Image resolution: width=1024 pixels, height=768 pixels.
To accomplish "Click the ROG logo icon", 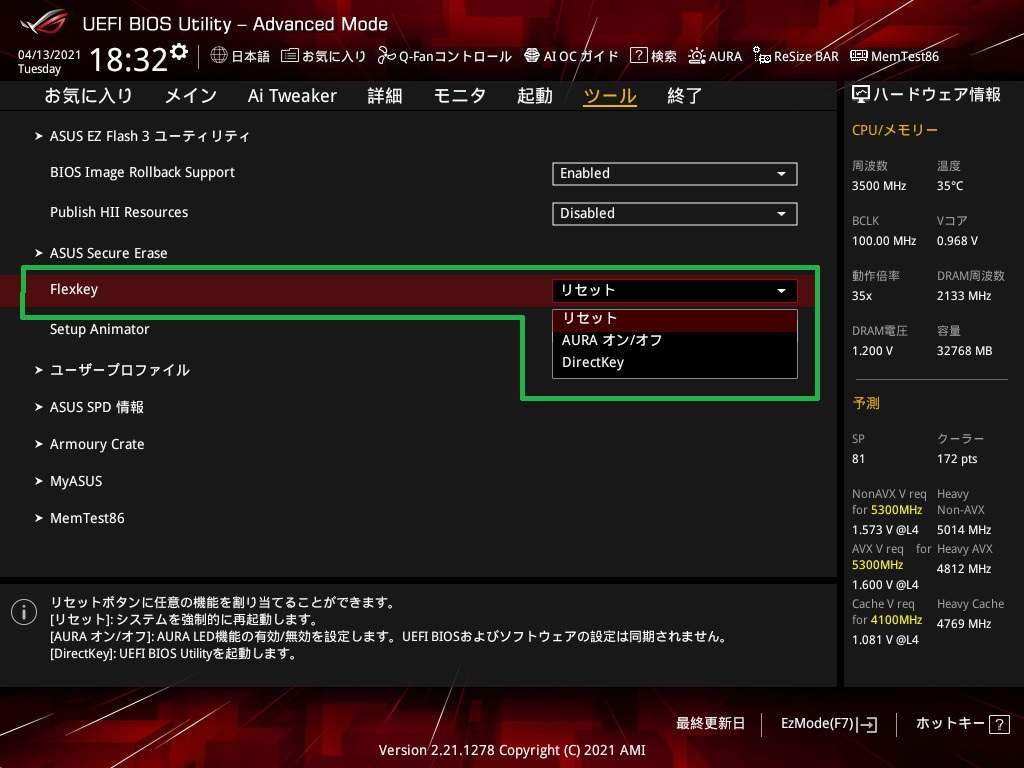I will (43, 23).
